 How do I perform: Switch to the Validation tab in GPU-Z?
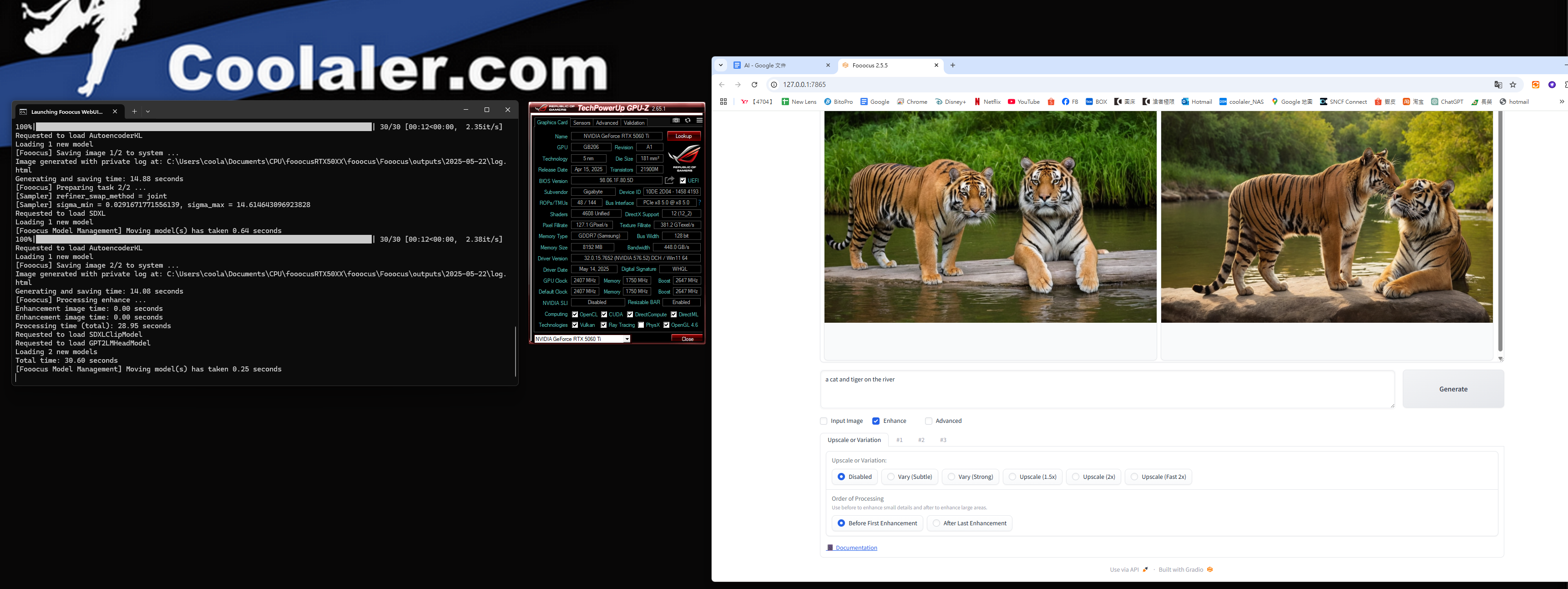[634, 122]
